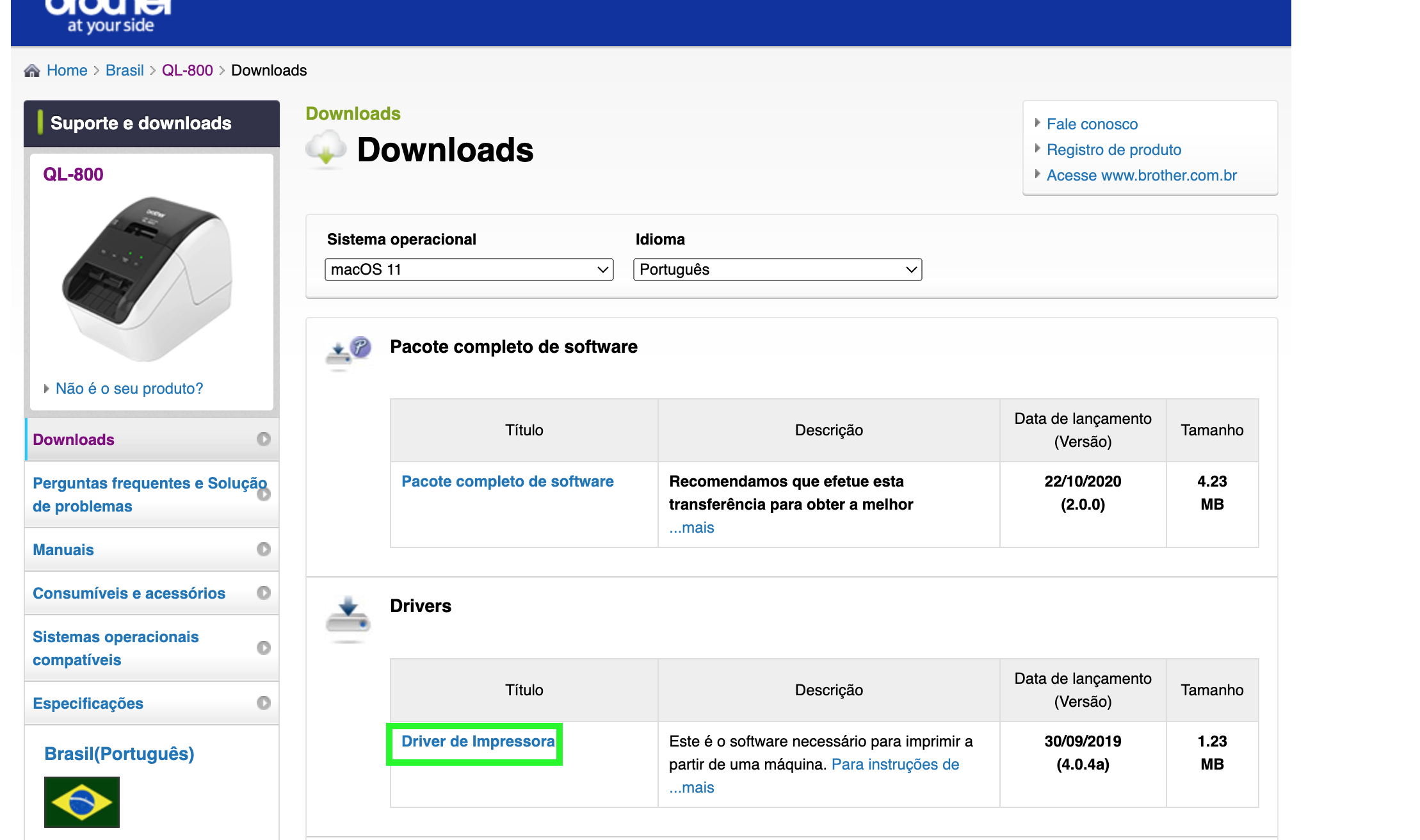Click the Registro de produto link

[x=1114, y=150]
